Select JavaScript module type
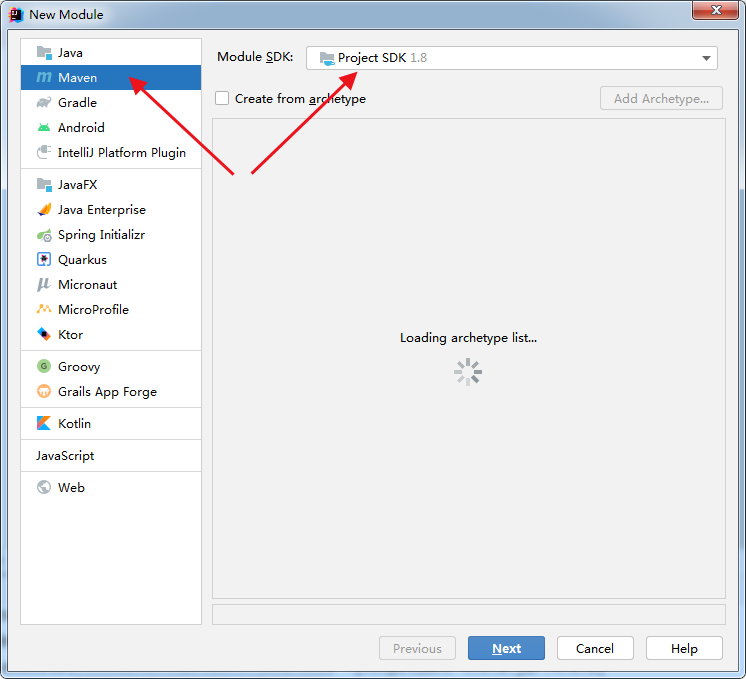The width and height of the screenshot is (746, 679). pos(65,456)
